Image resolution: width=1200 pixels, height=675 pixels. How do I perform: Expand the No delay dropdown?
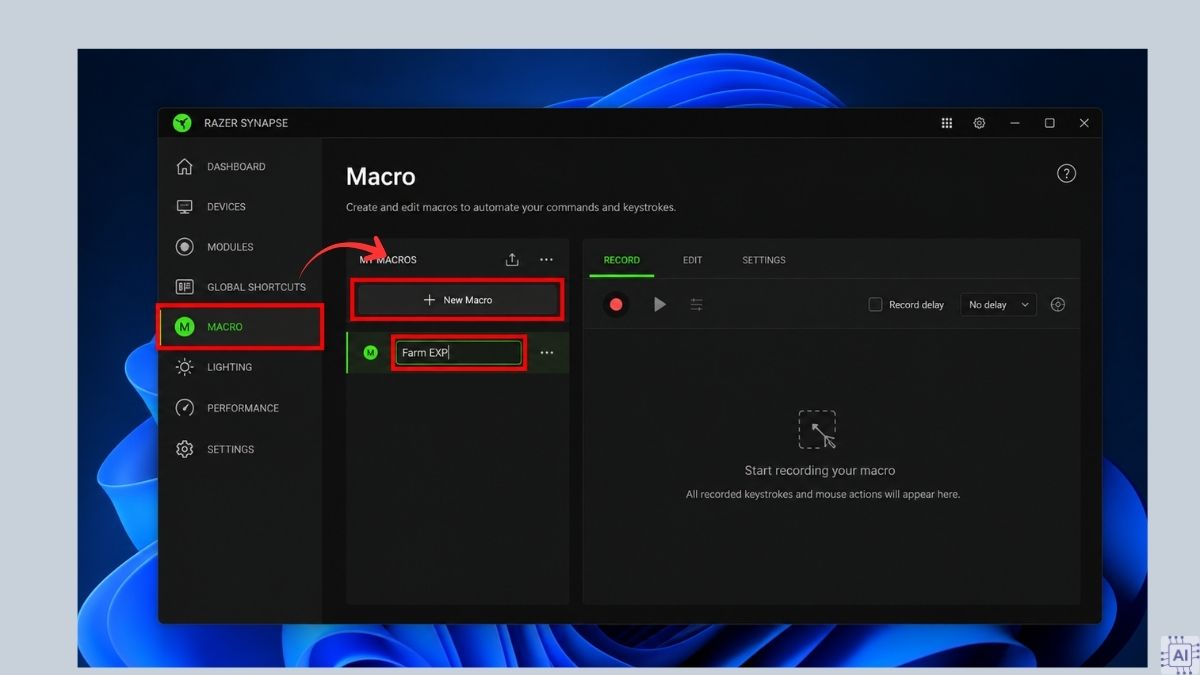tap(998, 305)
